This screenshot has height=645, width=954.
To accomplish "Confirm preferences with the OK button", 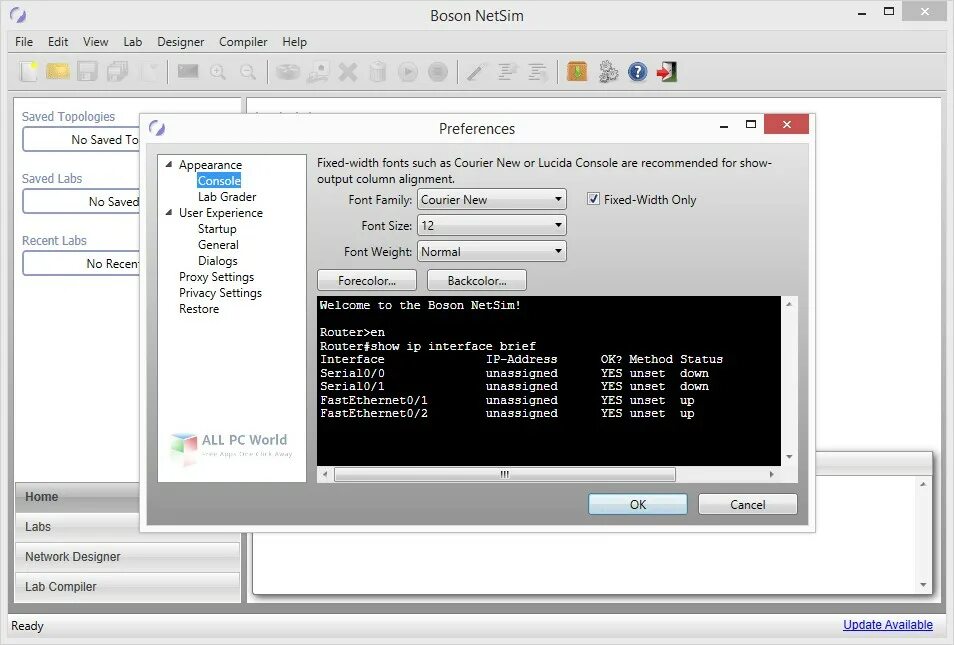I will coord(638,504).
